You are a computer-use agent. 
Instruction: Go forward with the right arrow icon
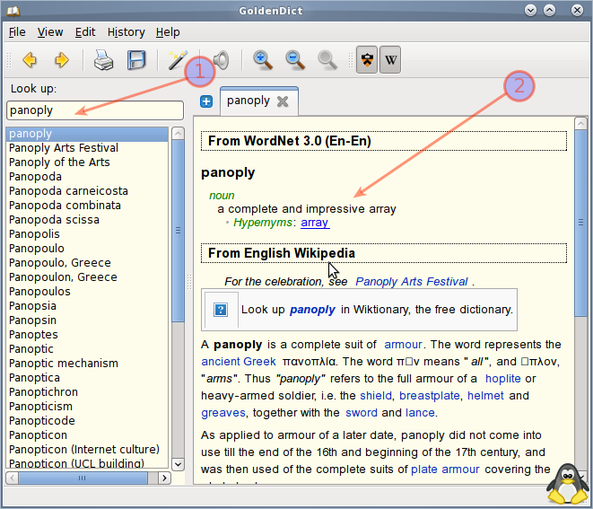[62, 60]
